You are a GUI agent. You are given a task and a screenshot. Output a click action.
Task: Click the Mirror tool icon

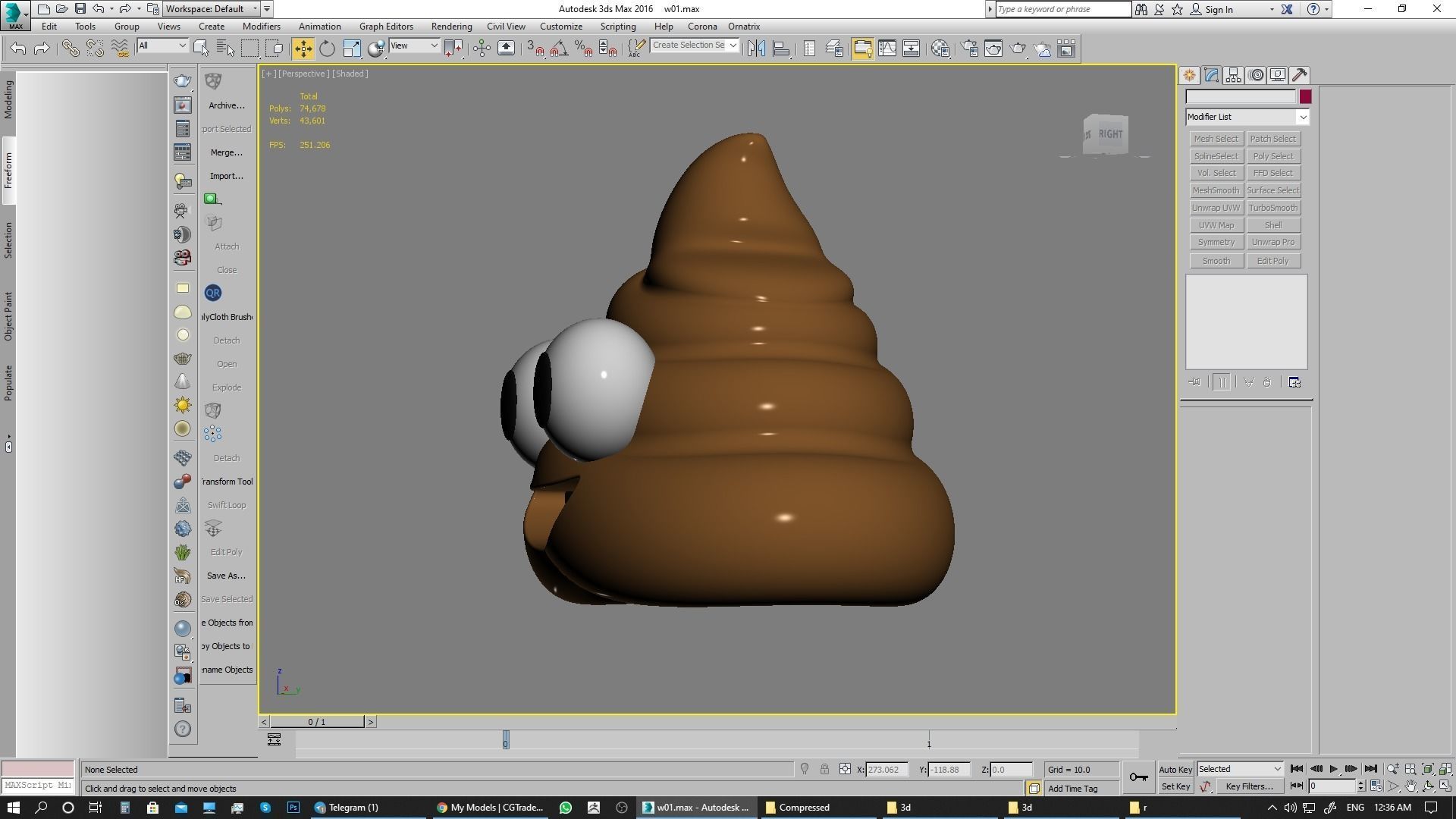coord(756,49)
